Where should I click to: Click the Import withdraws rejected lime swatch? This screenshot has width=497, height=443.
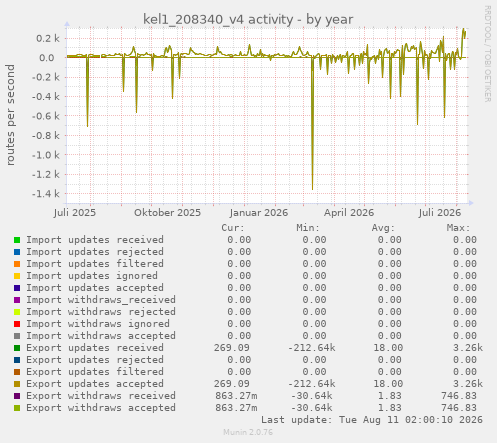[x=17, y=312]
